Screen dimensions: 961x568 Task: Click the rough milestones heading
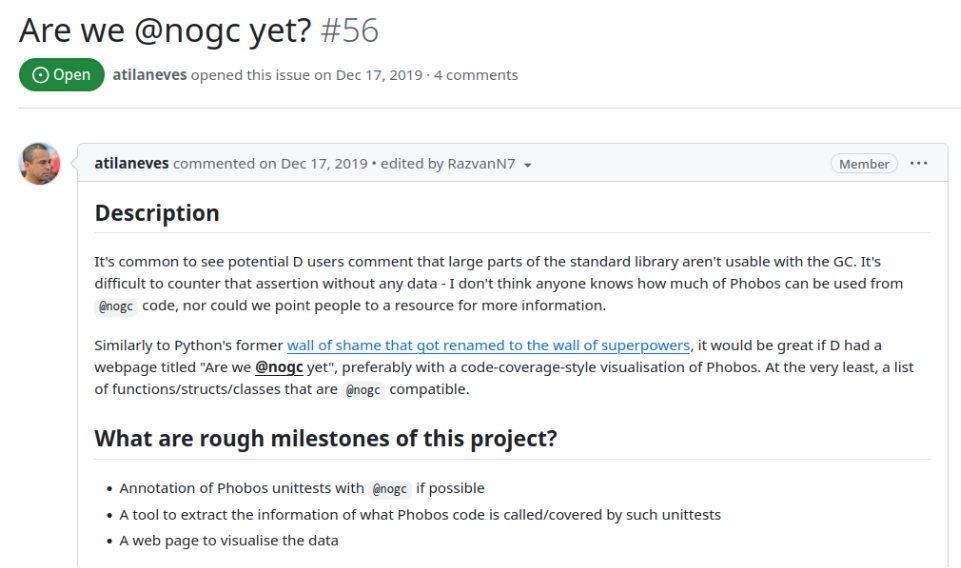(326, 439)
